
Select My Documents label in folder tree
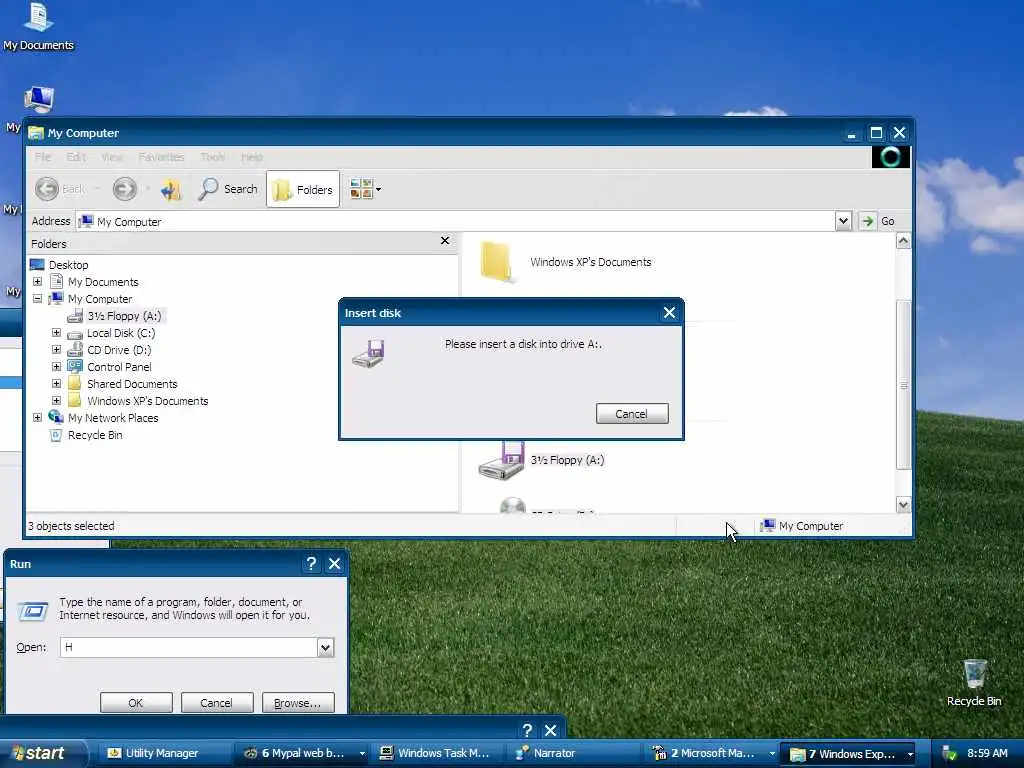tap(103, 281)
